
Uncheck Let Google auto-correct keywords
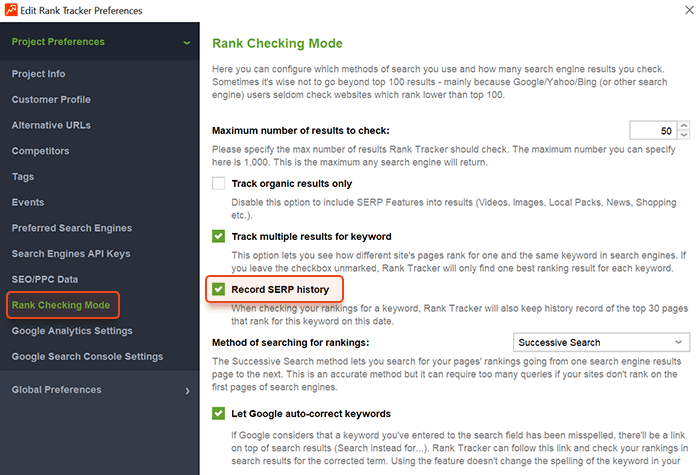point(218,413)
